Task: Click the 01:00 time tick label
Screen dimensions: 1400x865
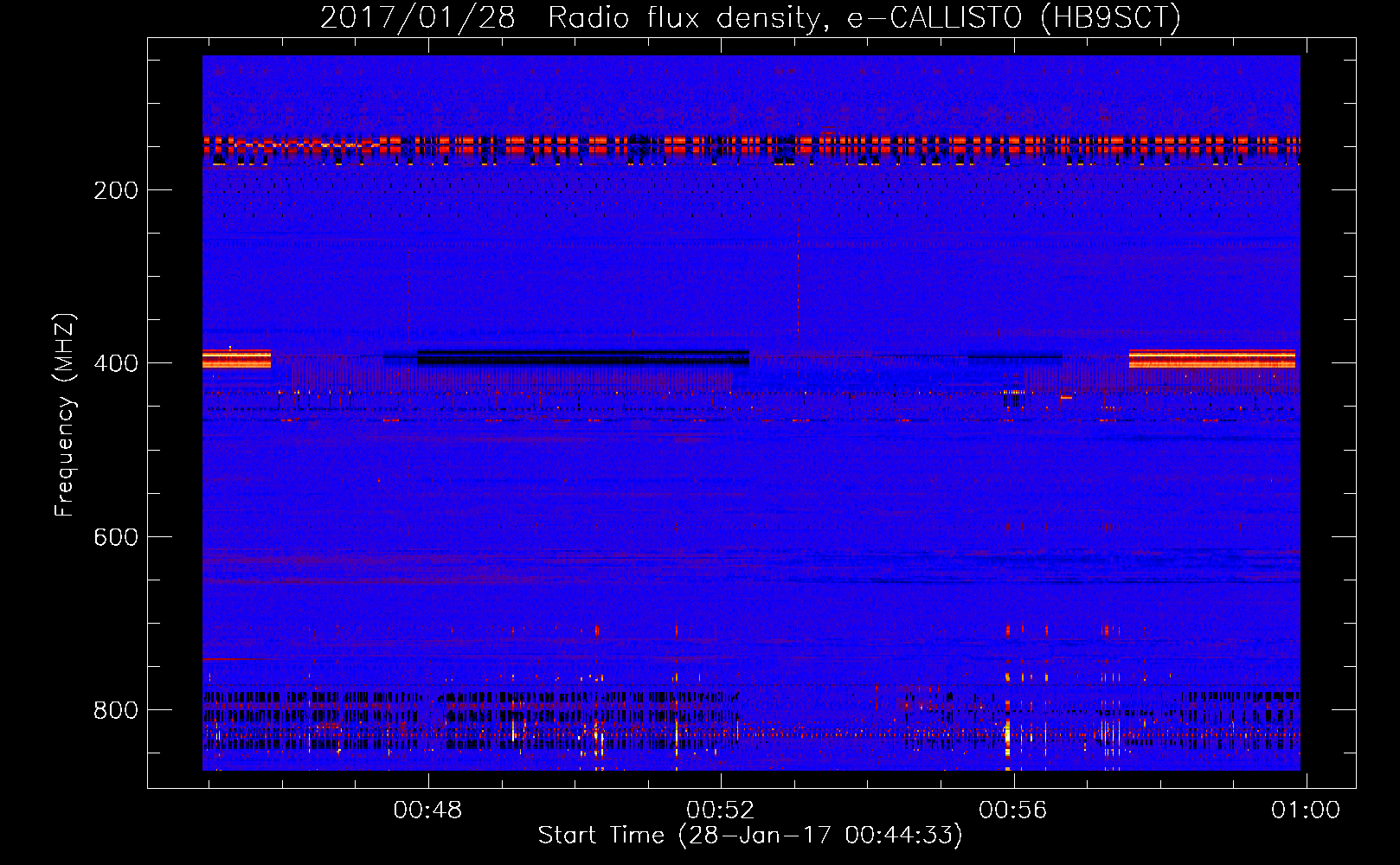Action: 1305,811
